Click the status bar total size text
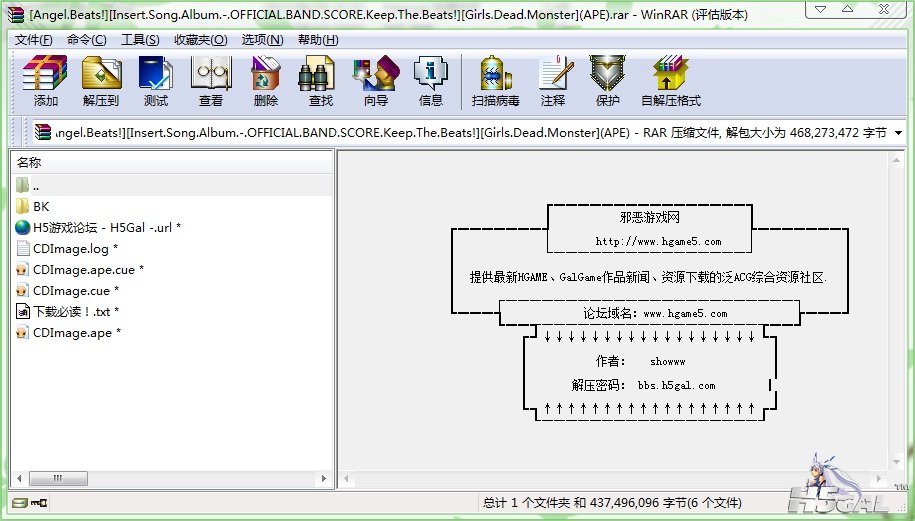The height and width of the screenshot is (521, 915). 612,502
